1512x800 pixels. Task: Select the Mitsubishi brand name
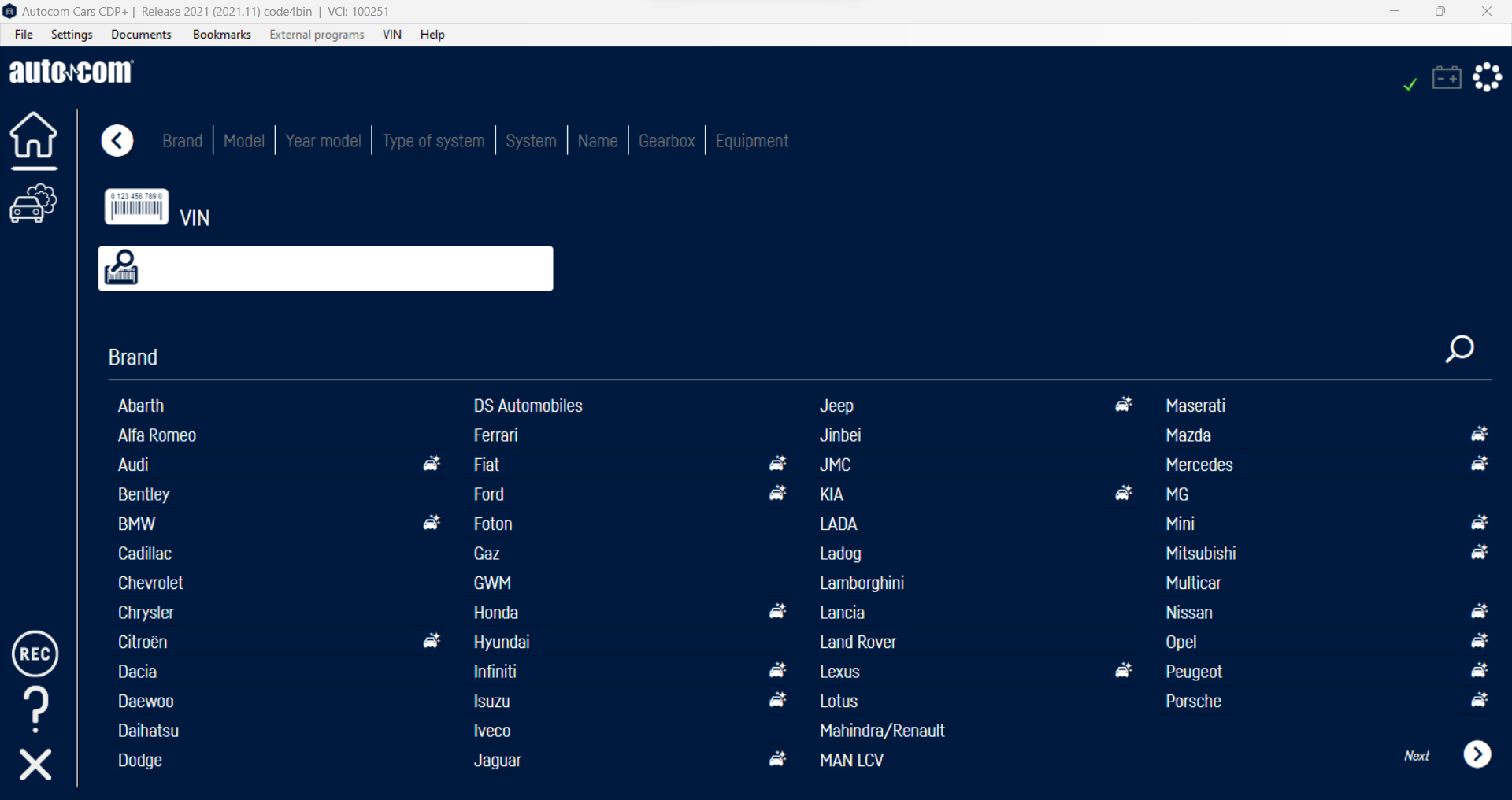coord(1201,554)
